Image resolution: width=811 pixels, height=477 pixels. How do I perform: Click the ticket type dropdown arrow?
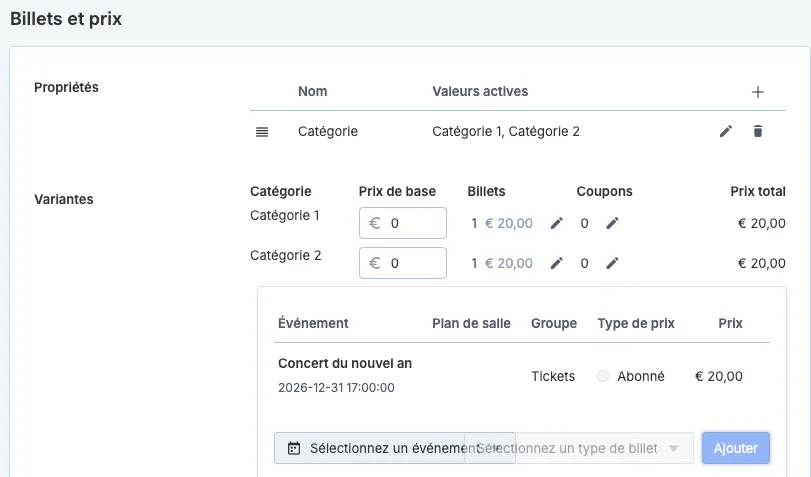click(673, 448)
